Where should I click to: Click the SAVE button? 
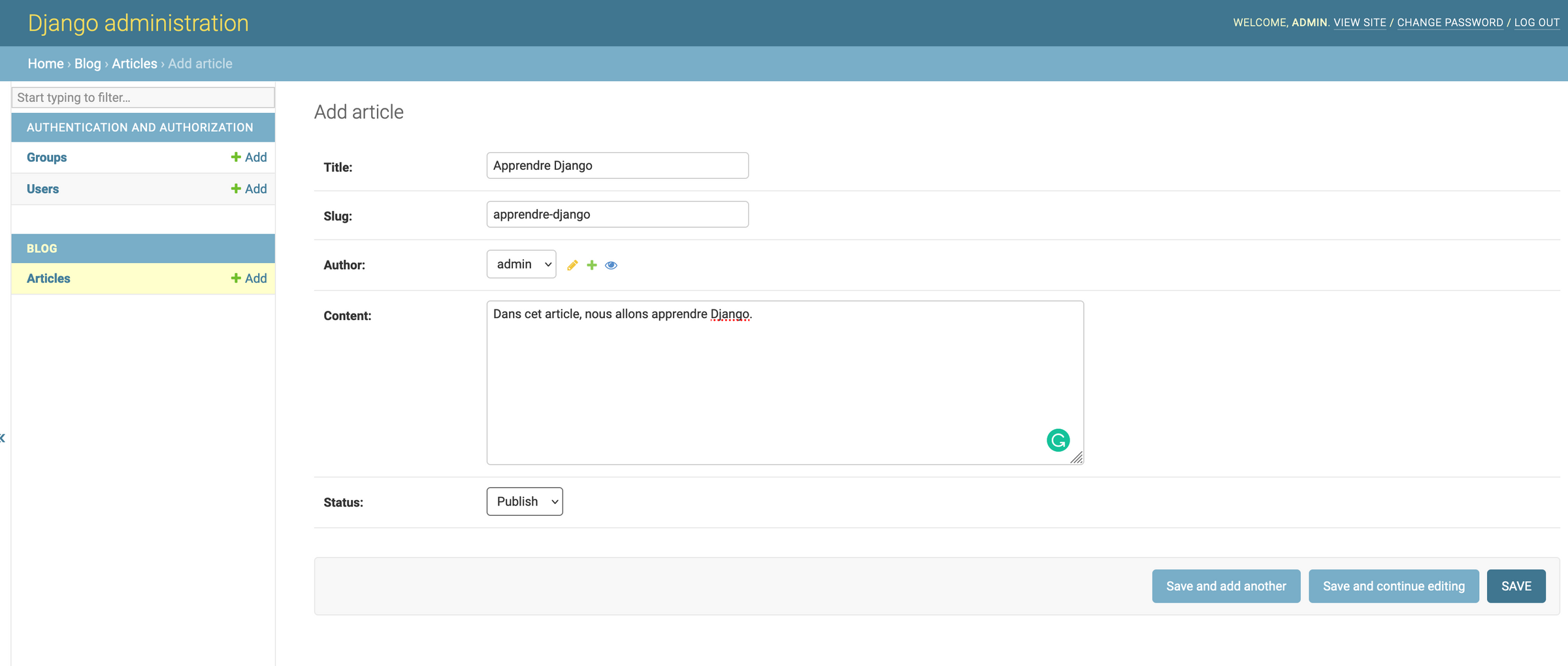1516,586
